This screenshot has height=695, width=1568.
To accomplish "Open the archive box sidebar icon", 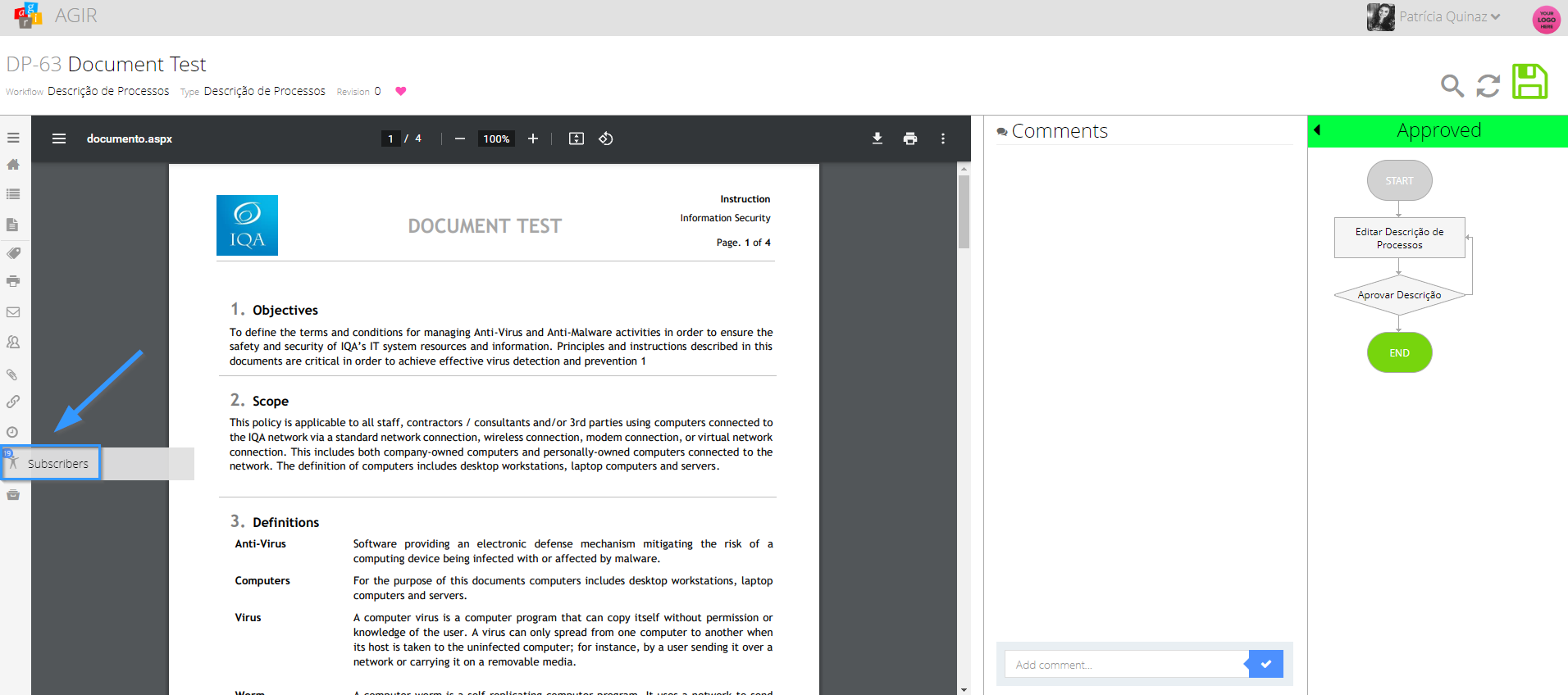I will click(13, 494).
